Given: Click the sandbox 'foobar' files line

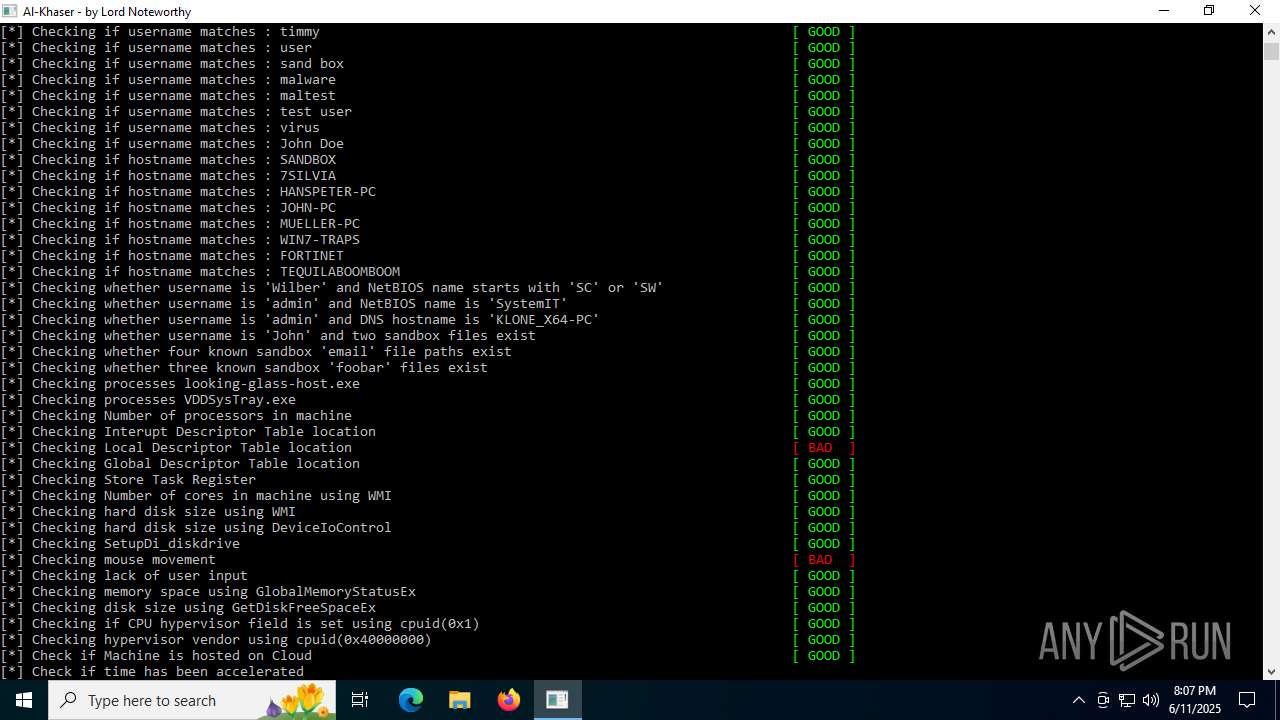Looking at the screenshot, I should 244,368.
